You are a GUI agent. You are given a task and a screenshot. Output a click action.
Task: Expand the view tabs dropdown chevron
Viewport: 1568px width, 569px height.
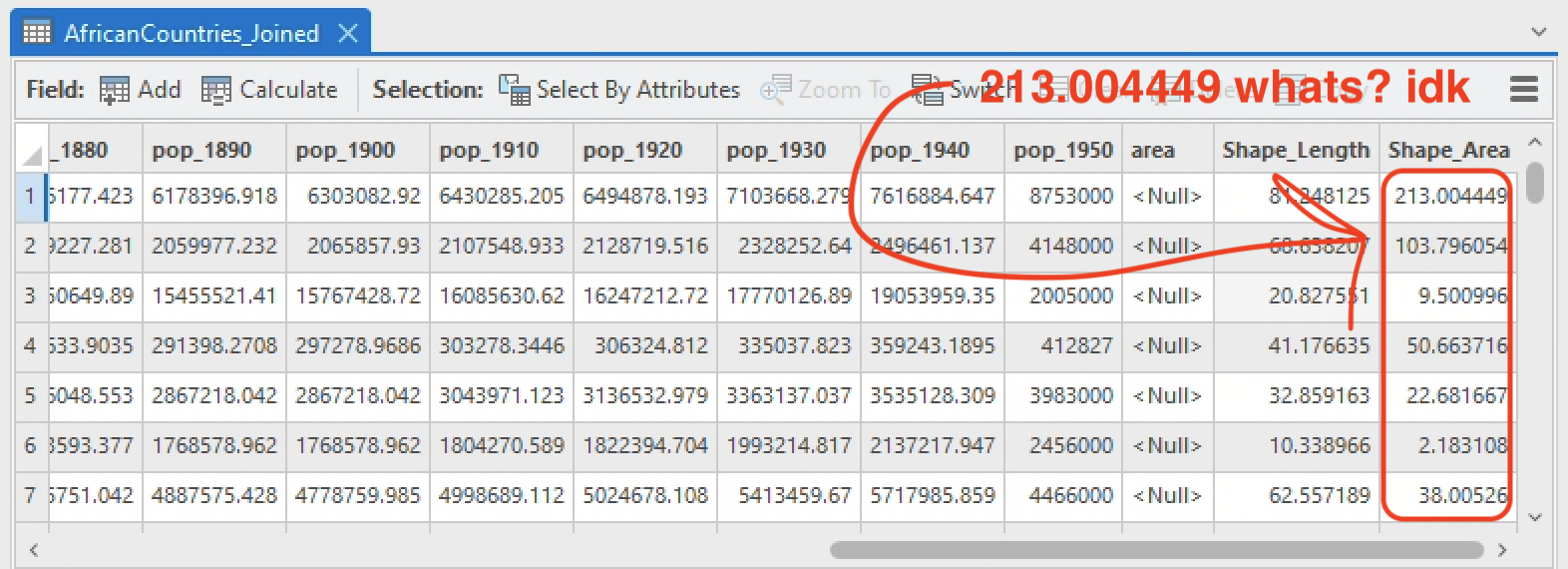tap(1539, 32)
